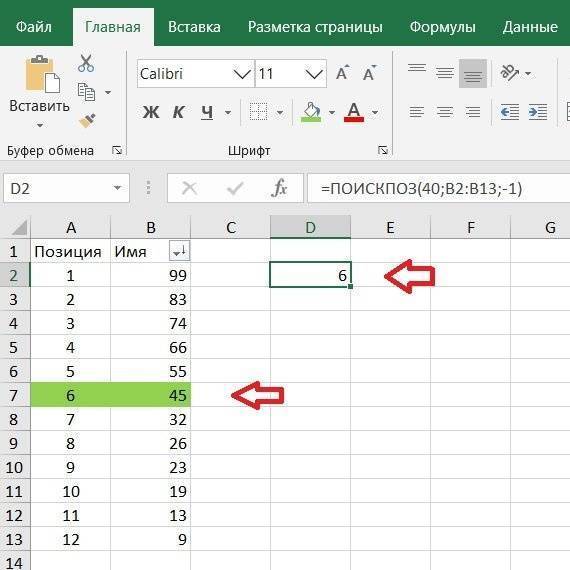Select cell with value 83

coord(150,299)
